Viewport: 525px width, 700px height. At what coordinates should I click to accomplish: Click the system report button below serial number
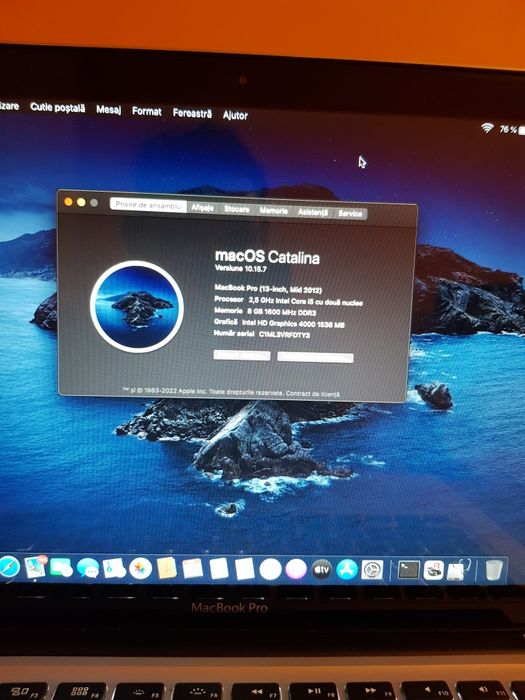tap(242, 355)
